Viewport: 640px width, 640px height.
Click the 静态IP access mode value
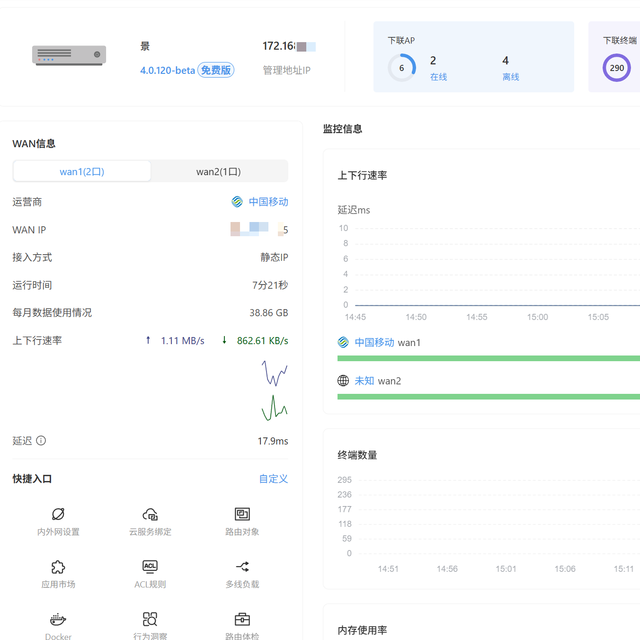point(274,257)
